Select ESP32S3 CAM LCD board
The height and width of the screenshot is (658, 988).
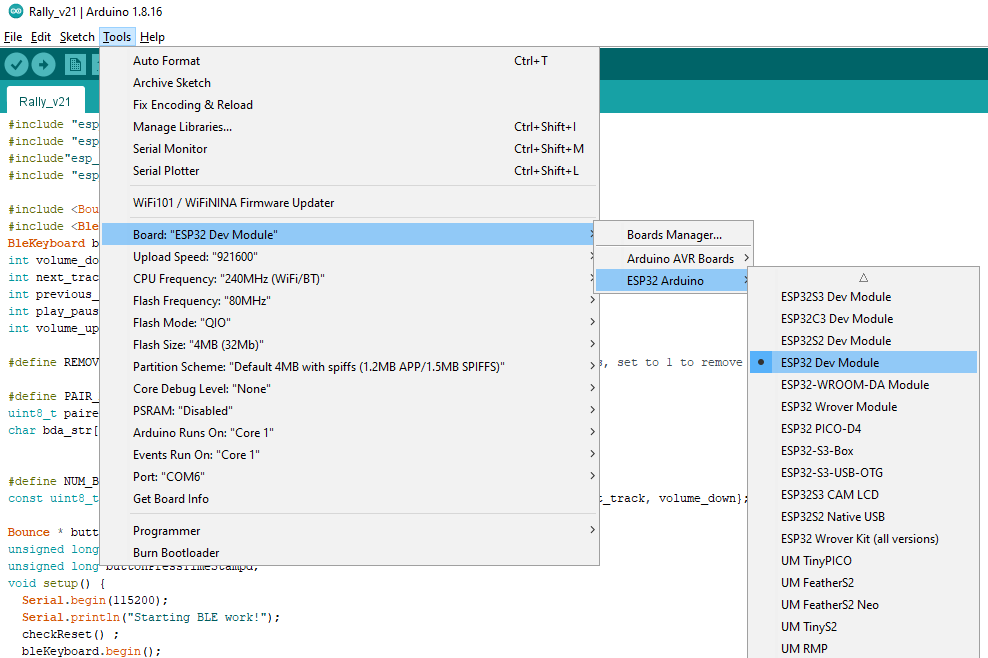pos(863,495)
